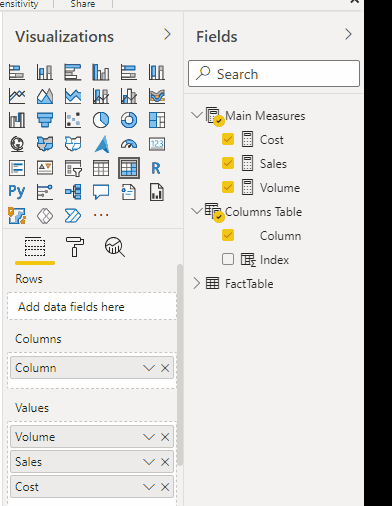Select the ribbon chart visual

157,96
